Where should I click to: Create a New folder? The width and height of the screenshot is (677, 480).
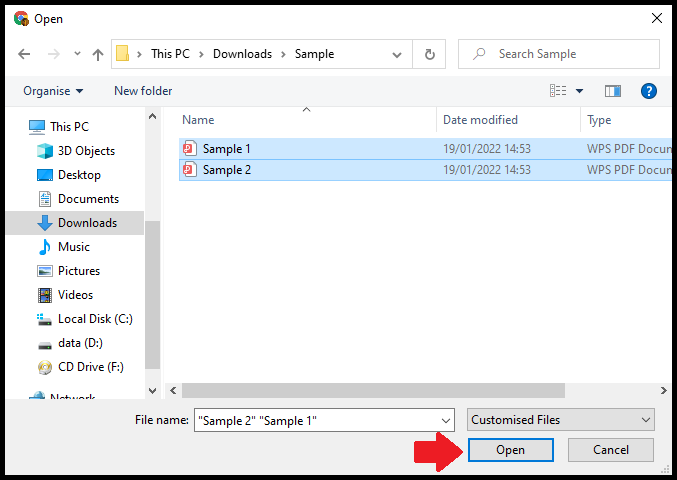coord(143,91)
